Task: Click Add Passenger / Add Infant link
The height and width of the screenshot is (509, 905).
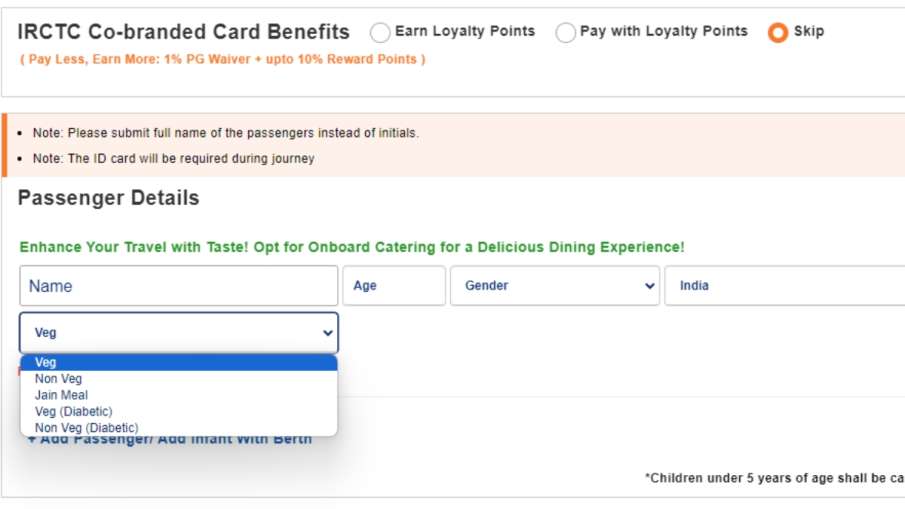Action: pyautogui.click(x=170, y=440)
